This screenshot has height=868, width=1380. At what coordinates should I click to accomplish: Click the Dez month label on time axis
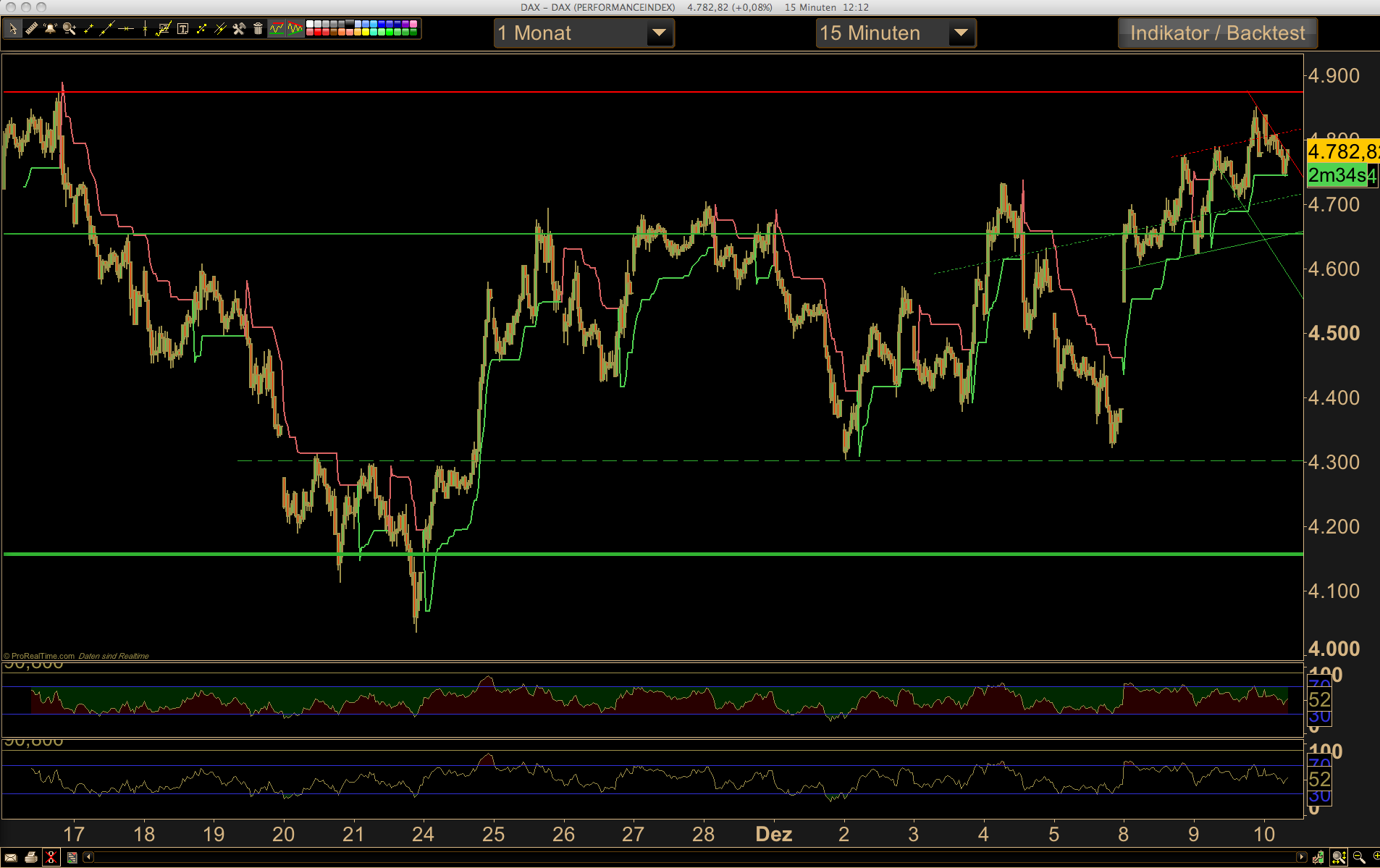(773, 834)
